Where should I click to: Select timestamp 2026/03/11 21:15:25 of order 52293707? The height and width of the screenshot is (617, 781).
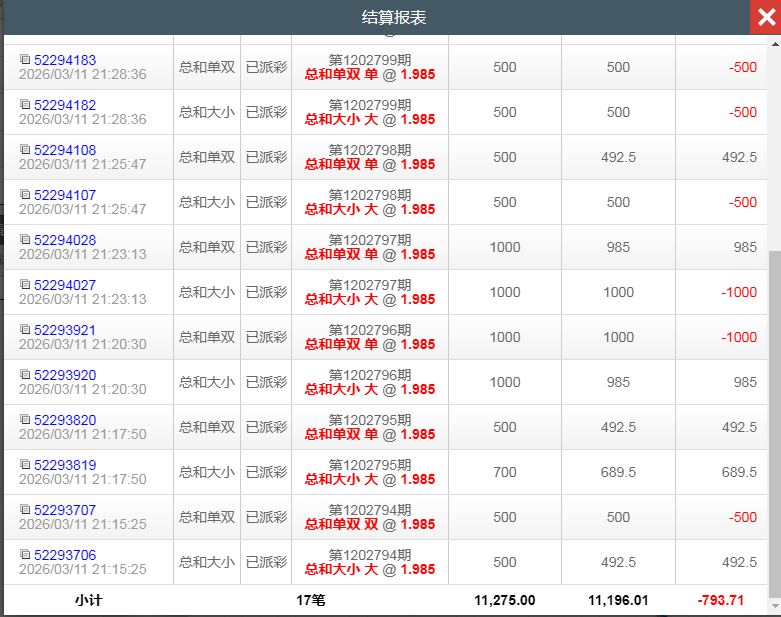pos(83,524)
